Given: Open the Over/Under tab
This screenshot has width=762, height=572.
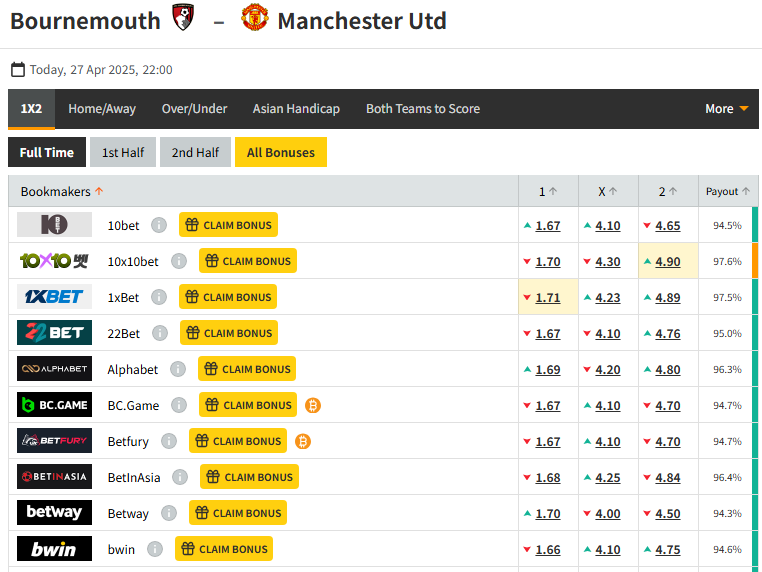Looking at the screenshot, I should [x=194, y=109].
